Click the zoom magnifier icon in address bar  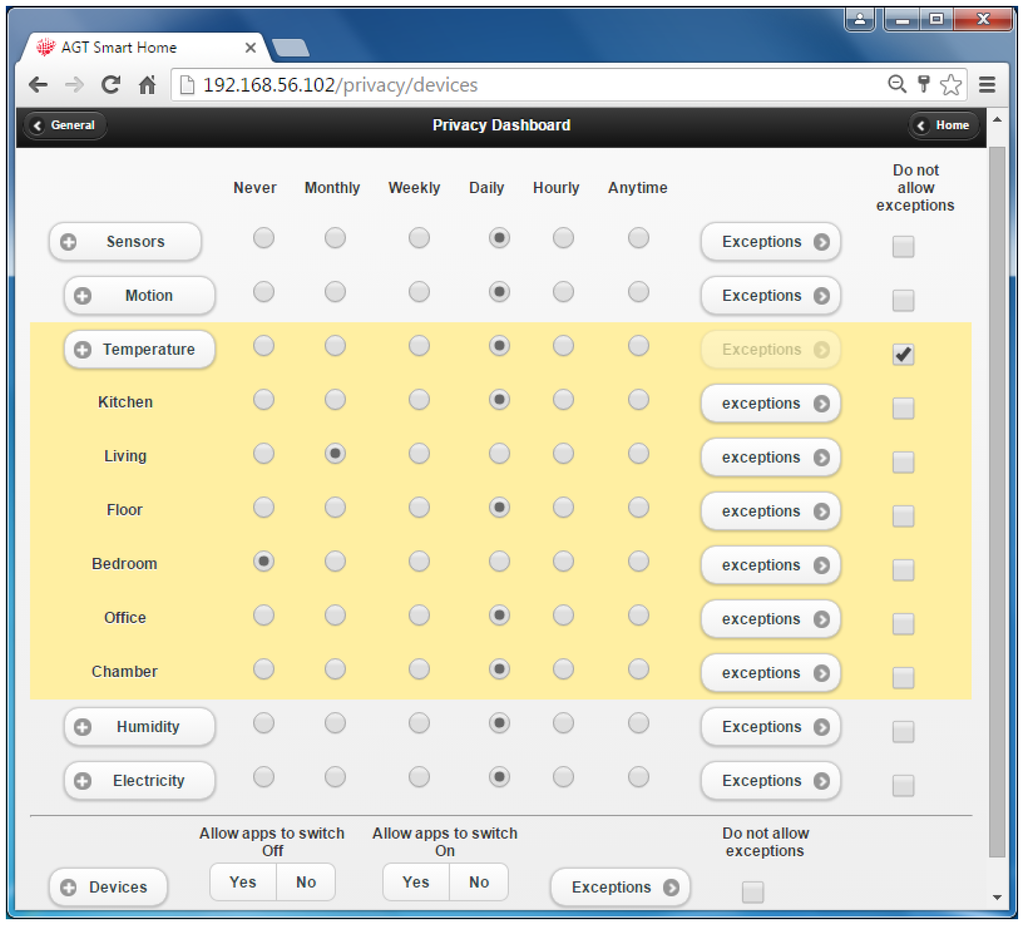coord(897,84)
